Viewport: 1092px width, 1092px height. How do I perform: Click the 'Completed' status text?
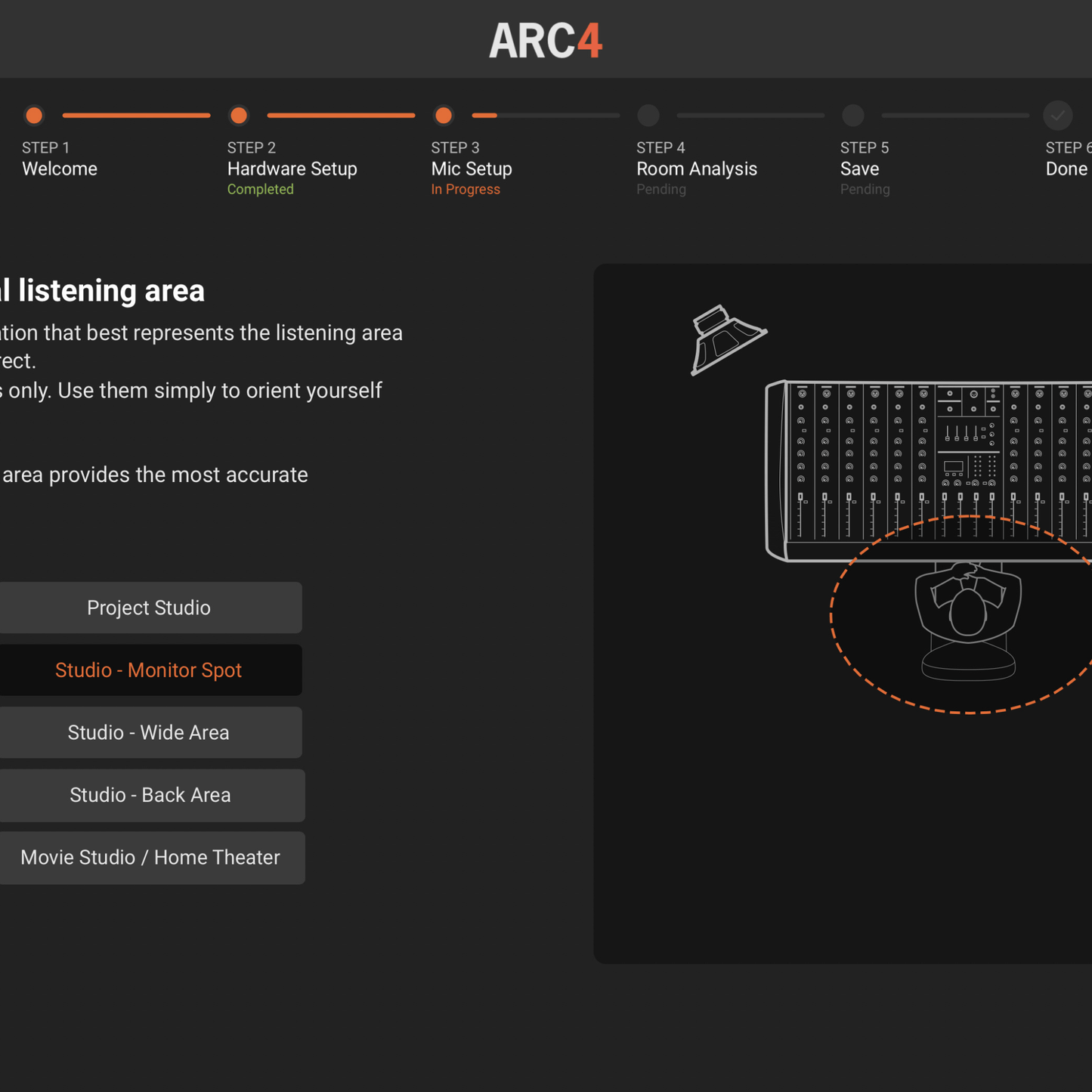[261, 190]
